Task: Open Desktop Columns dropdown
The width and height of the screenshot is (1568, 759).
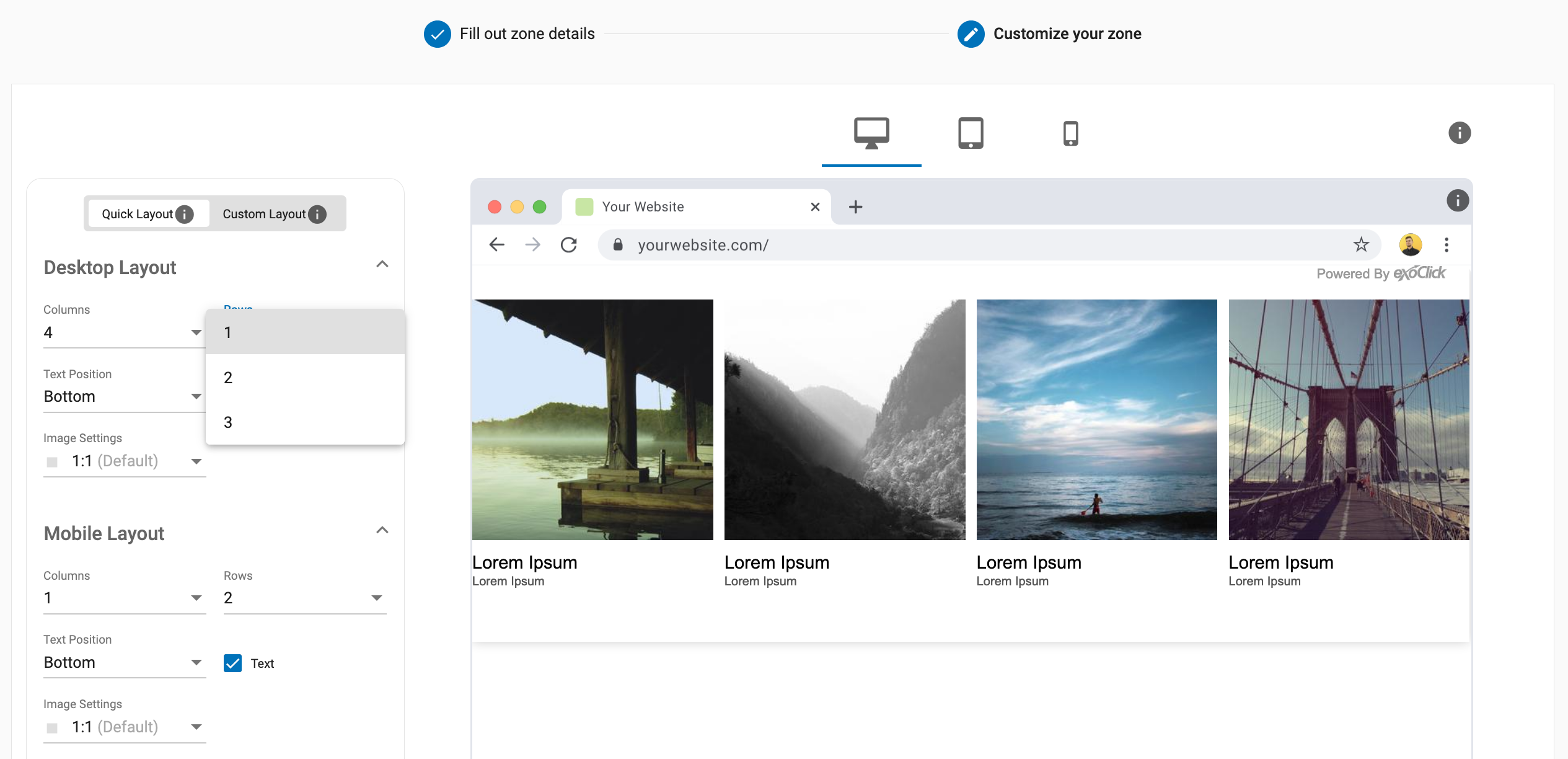Action: pyautogui.click(x=124, y=332)
